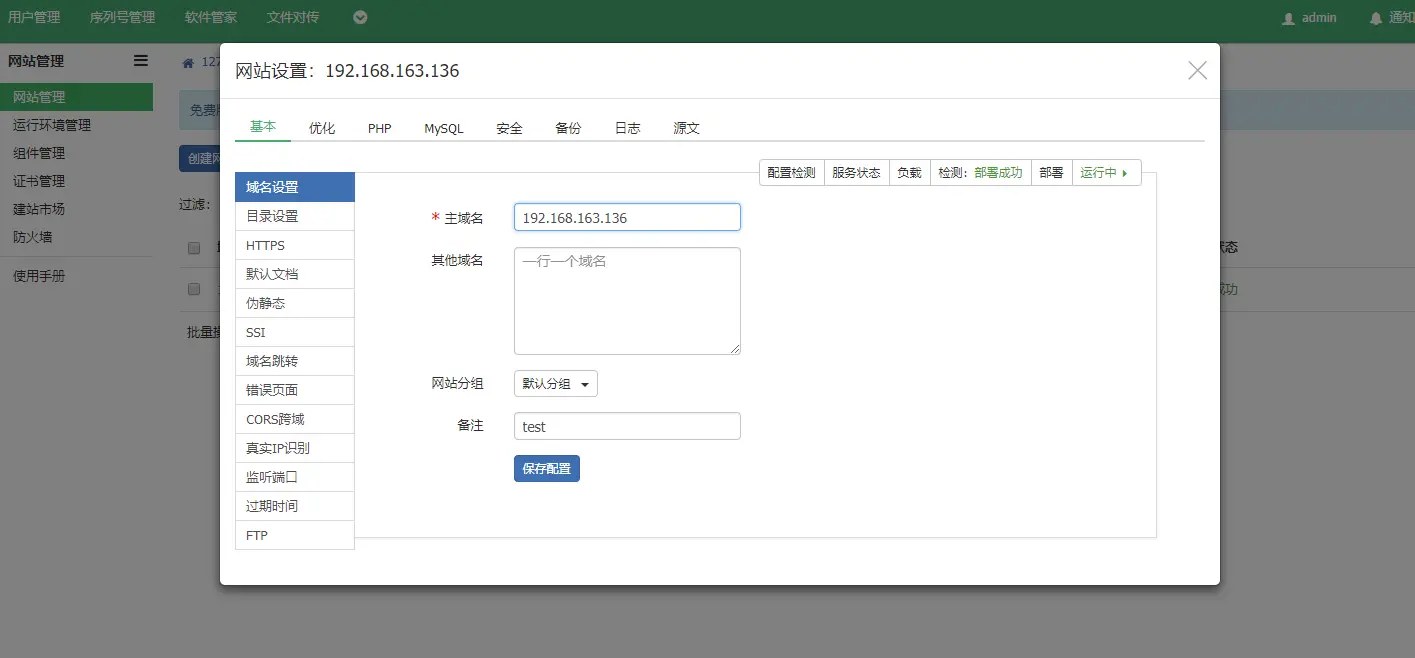
Task: Expand the circular chevron in the top bar
Action: point(360,17)
